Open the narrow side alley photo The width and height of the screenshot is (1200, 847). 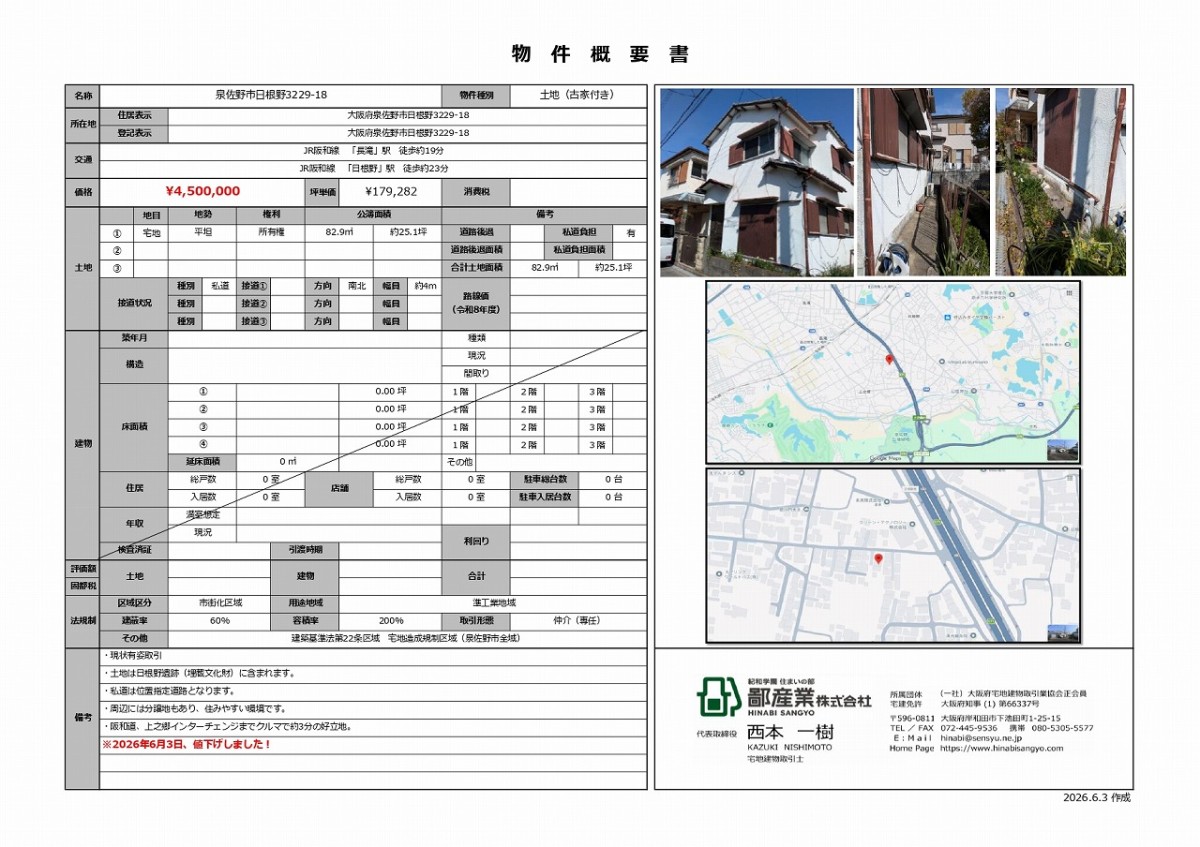click(923, 181)
